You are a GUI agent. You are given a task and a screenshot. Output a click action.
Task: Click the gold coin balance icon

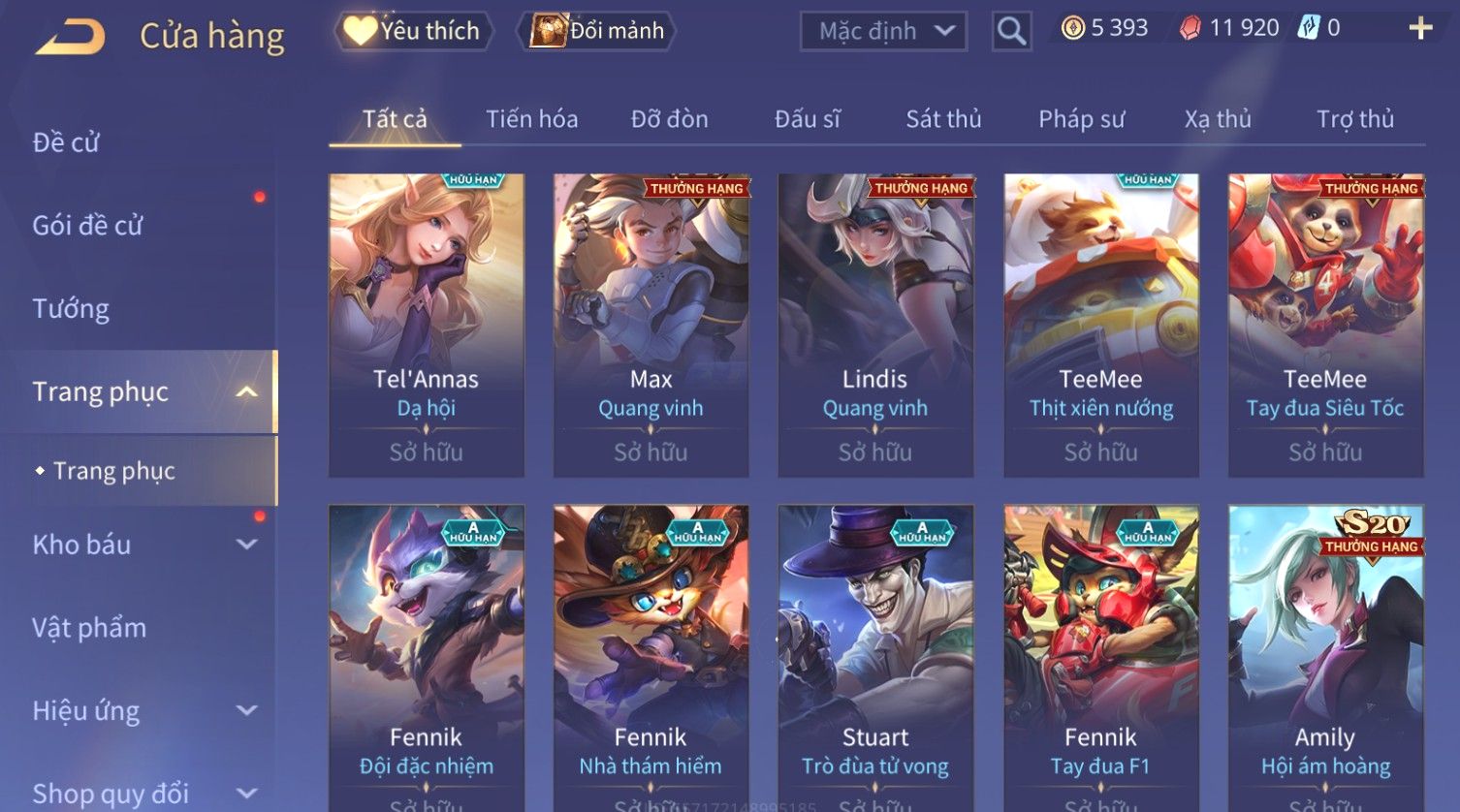pos(1072,28)
